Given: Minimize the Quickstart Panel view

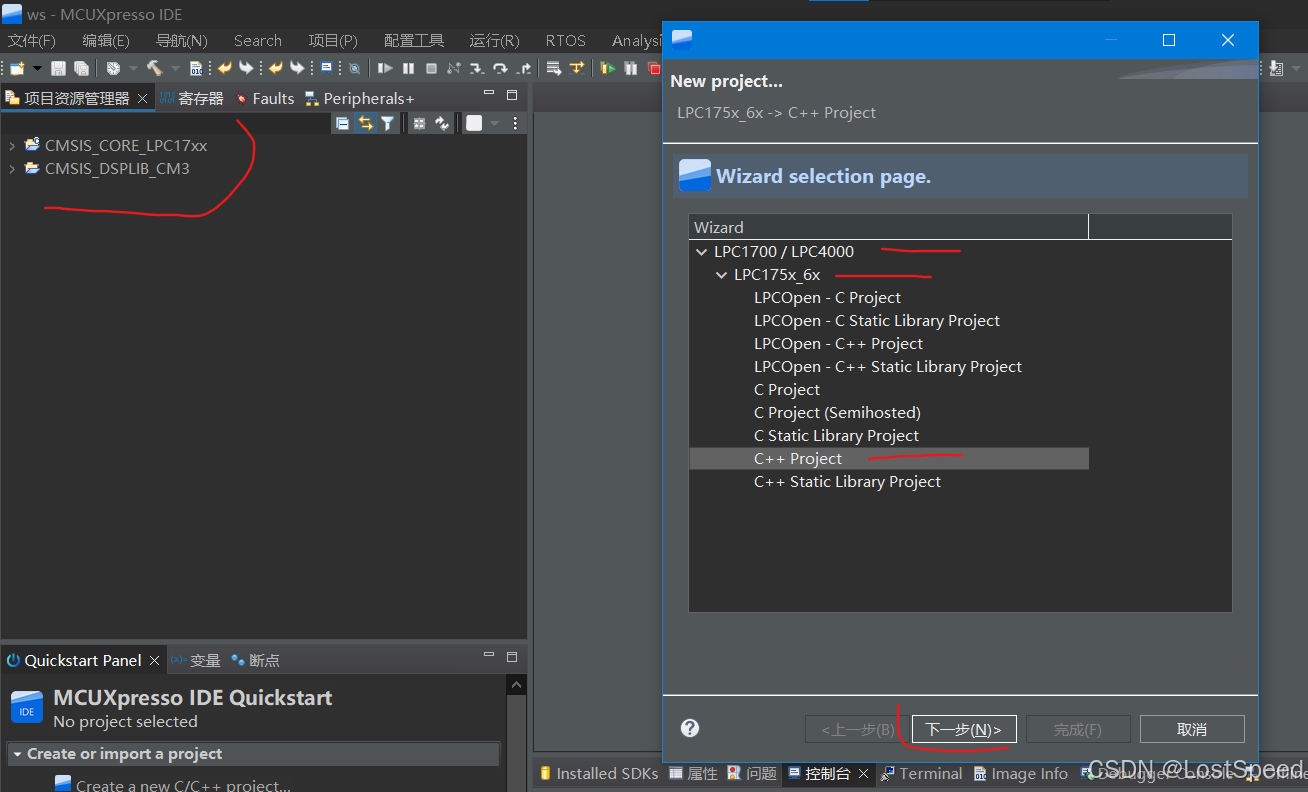Looking at the screenshot, I should [x=489, y=656].
